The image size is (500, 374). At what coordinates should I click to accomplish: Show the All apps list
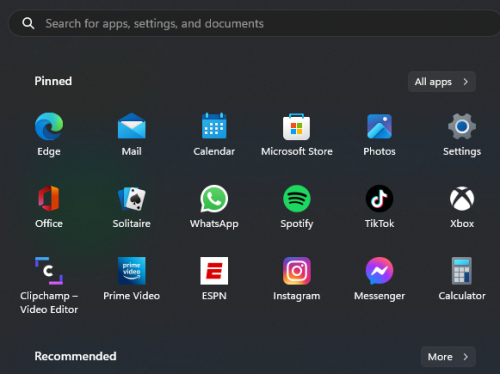coord(442,82)
